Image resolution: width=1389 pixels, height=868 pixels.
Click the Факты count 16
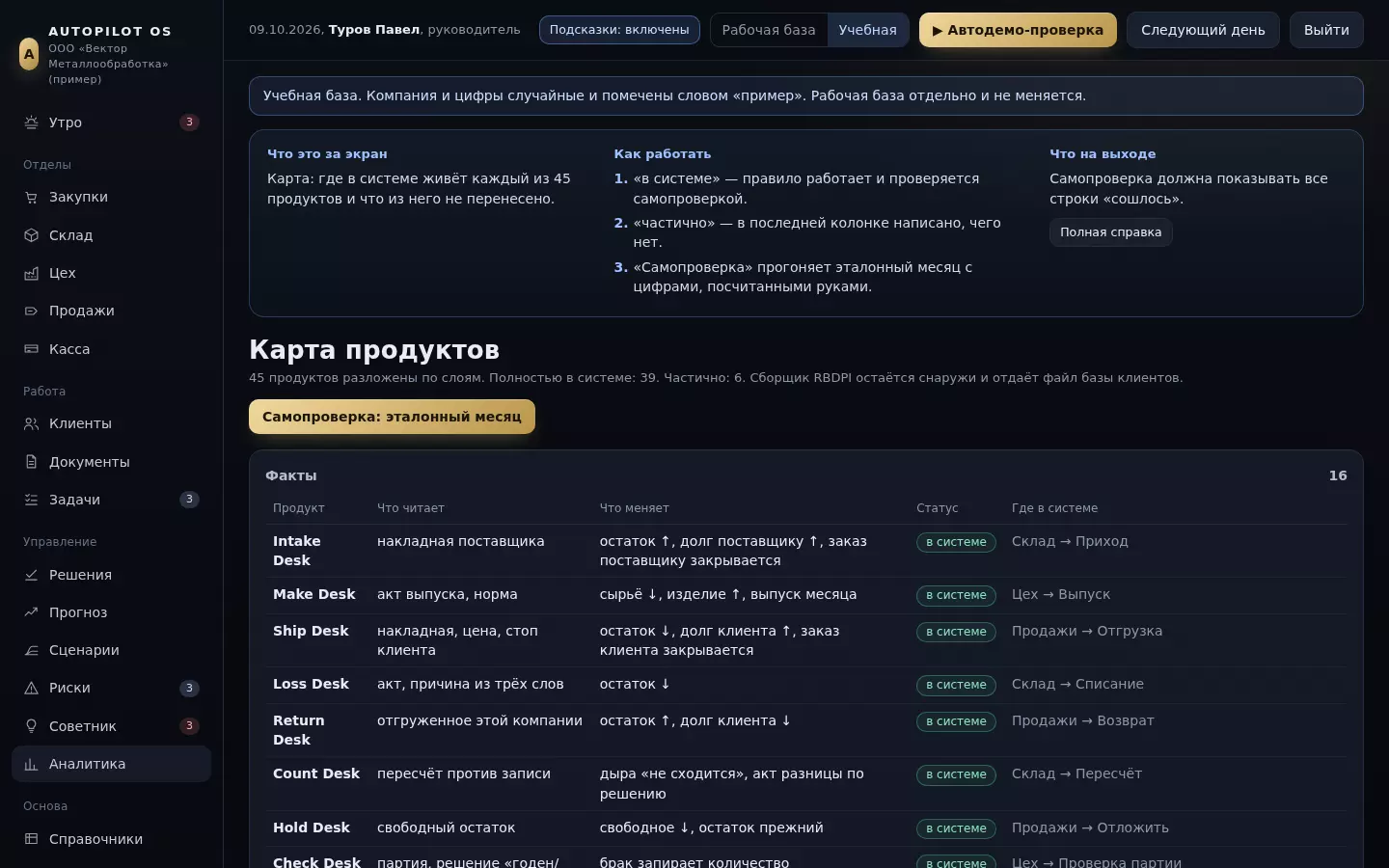(x=1338, y=475)
